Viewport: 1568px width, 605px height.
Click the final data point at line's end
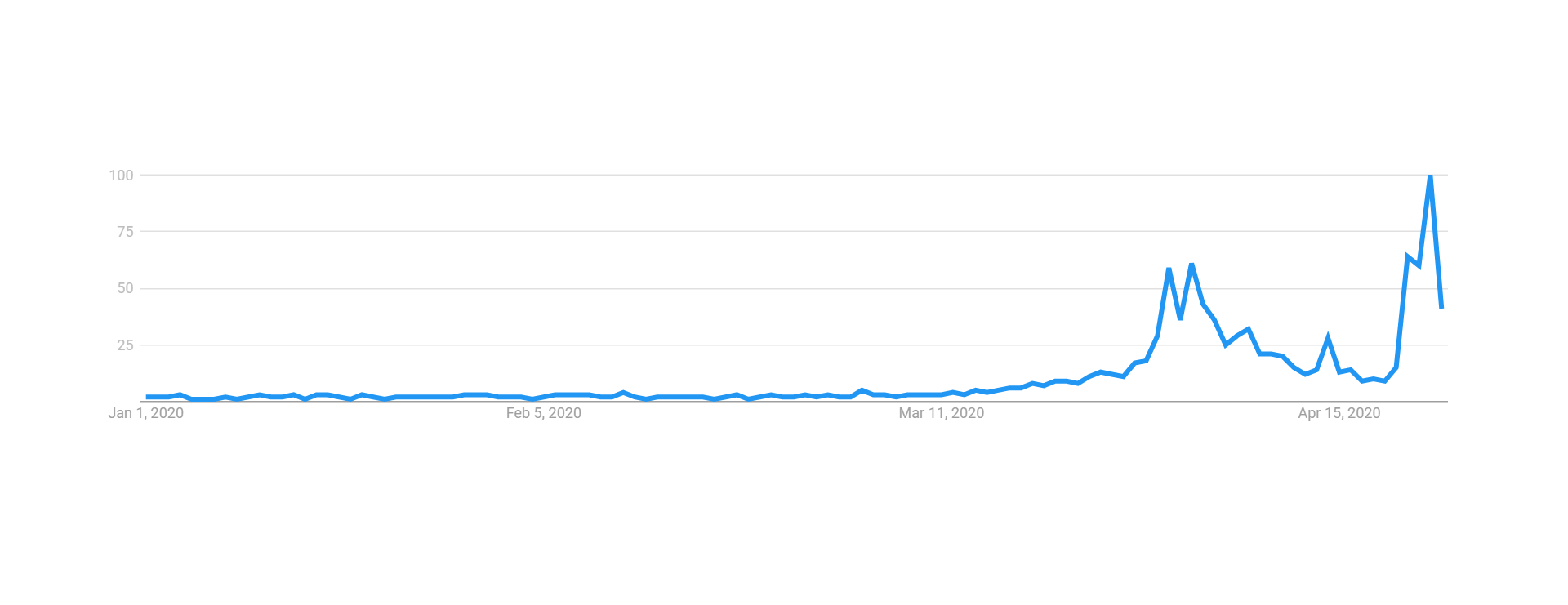pos(1441,307)
